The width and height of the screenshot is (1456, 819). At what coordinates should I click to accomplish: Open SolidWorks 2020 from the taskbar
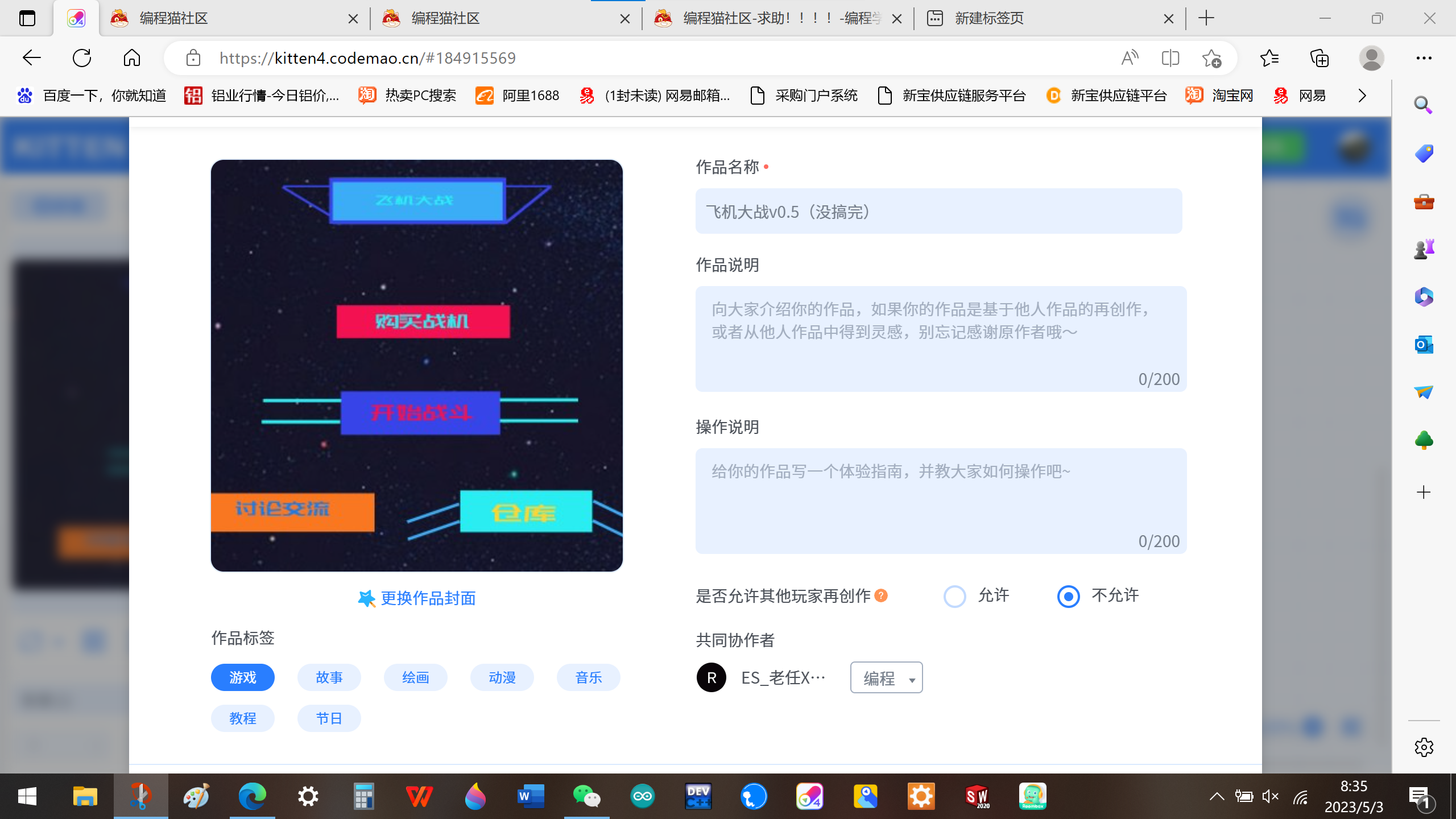pyautogui.click(x=977, y=796)
